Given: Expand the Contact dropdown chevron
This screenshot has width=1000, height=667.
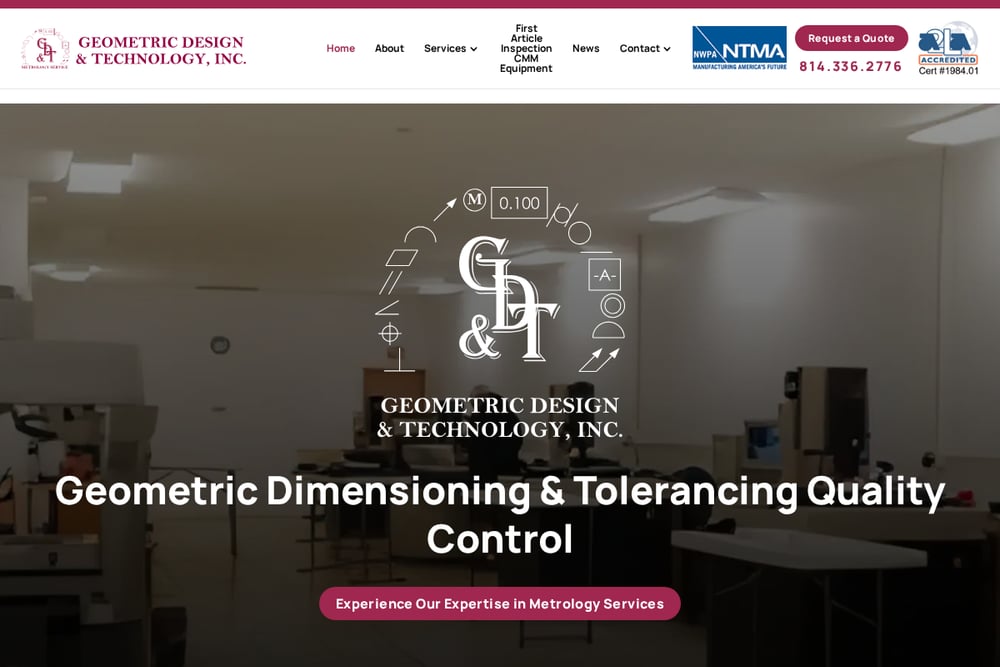Looking at the screenshot, I should (x=667, y=49).
